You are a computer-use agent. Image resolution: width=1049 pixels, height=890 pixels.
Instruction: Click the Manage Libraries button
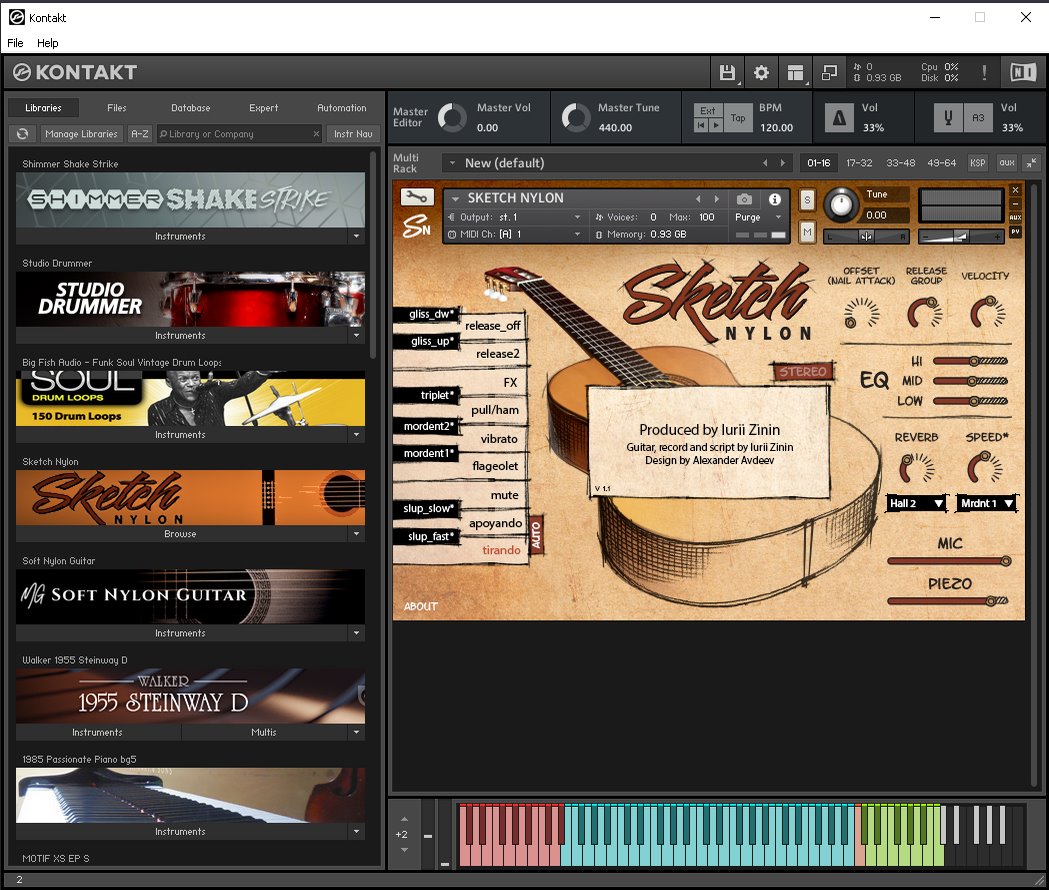pos(82,134)
